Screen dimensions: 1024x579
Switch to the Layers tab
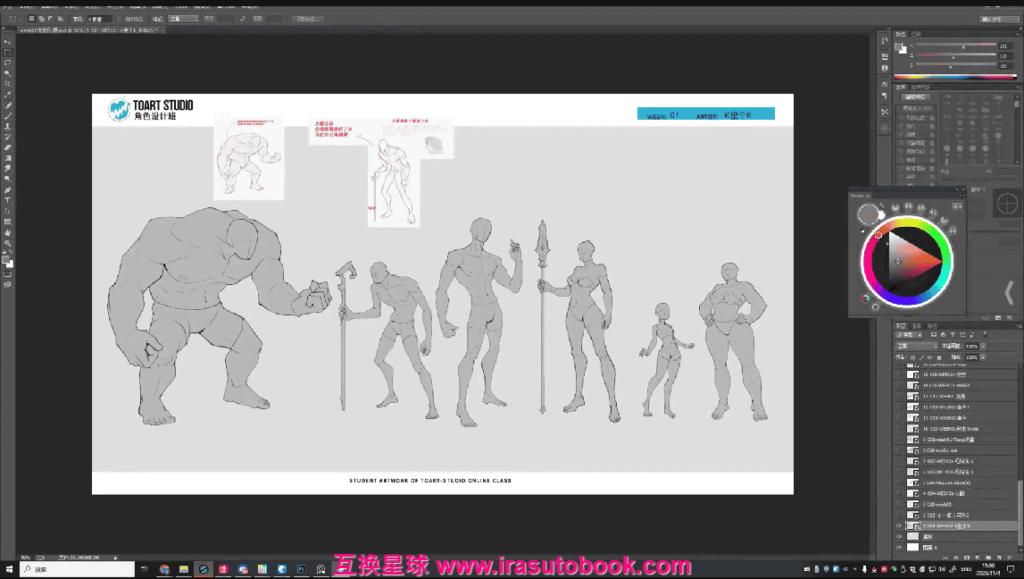coord(901,326)
